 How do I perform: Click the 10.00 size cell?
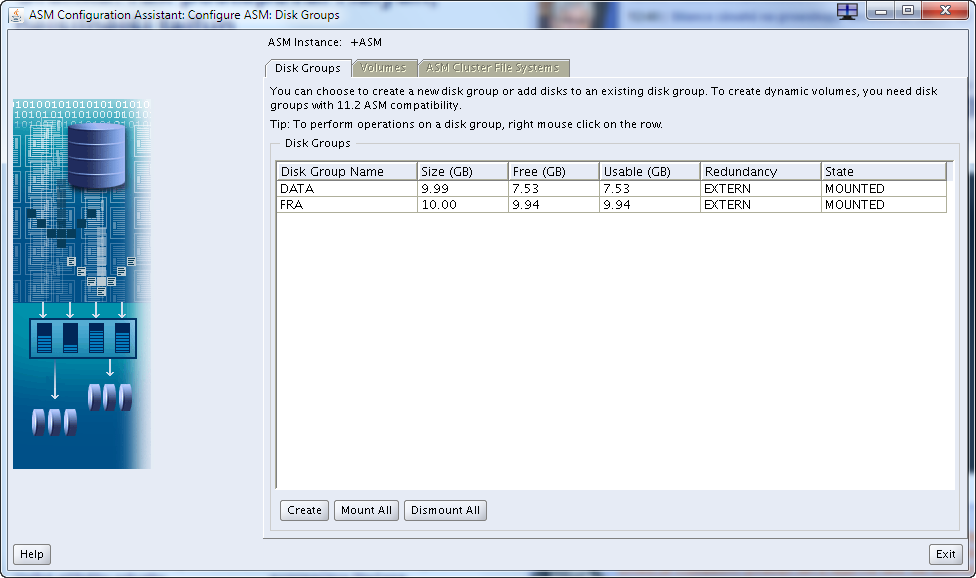coord(462,205)
